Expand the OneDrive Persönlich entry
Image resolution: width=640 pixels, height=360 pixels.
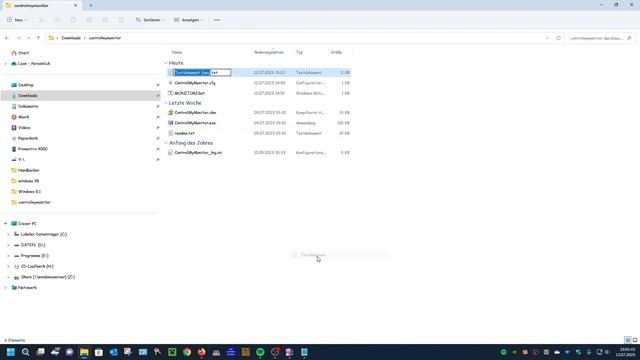(x=6, y=64)
